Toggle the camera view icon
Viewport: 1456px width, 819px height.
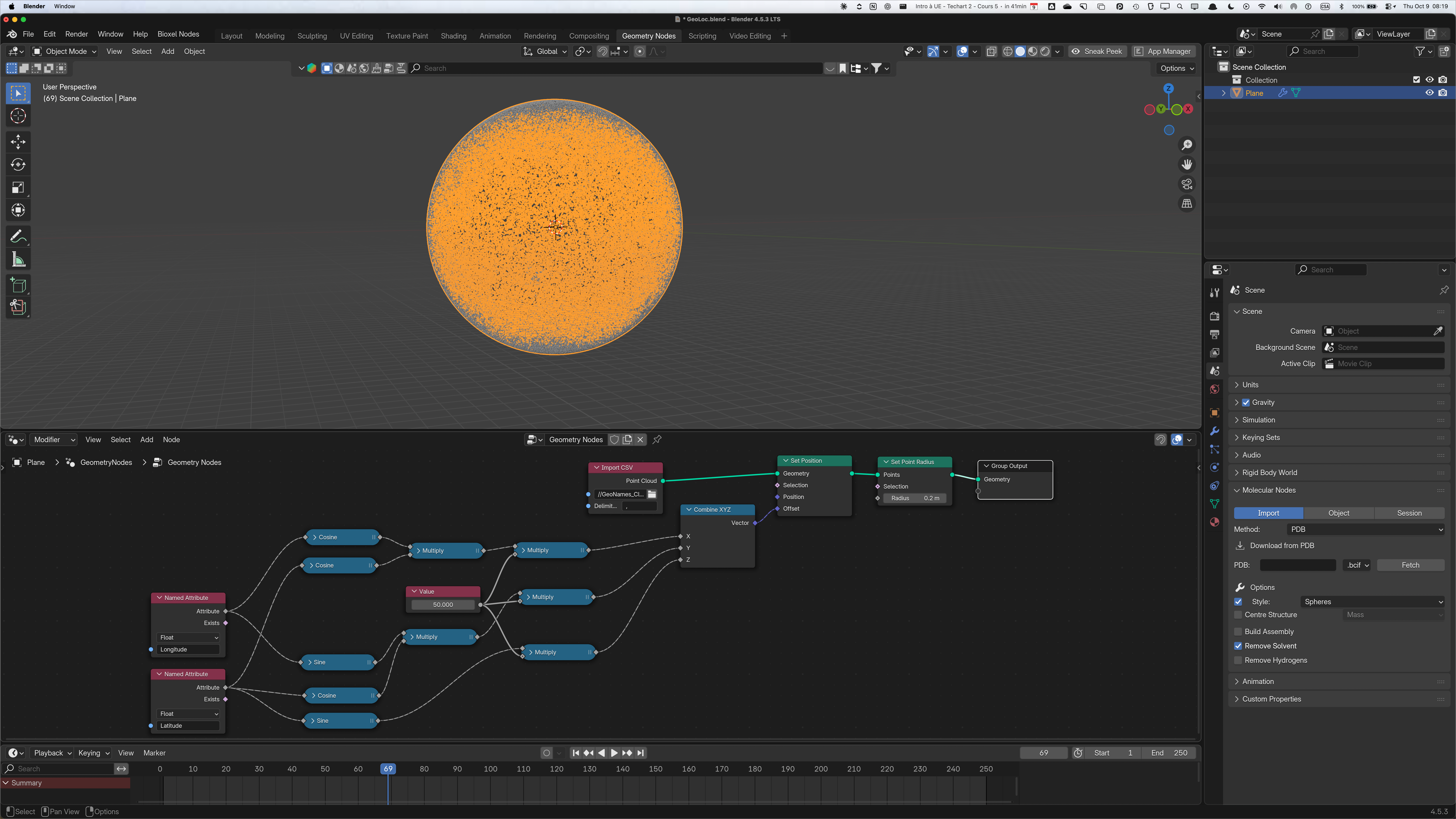[1187, 184]
